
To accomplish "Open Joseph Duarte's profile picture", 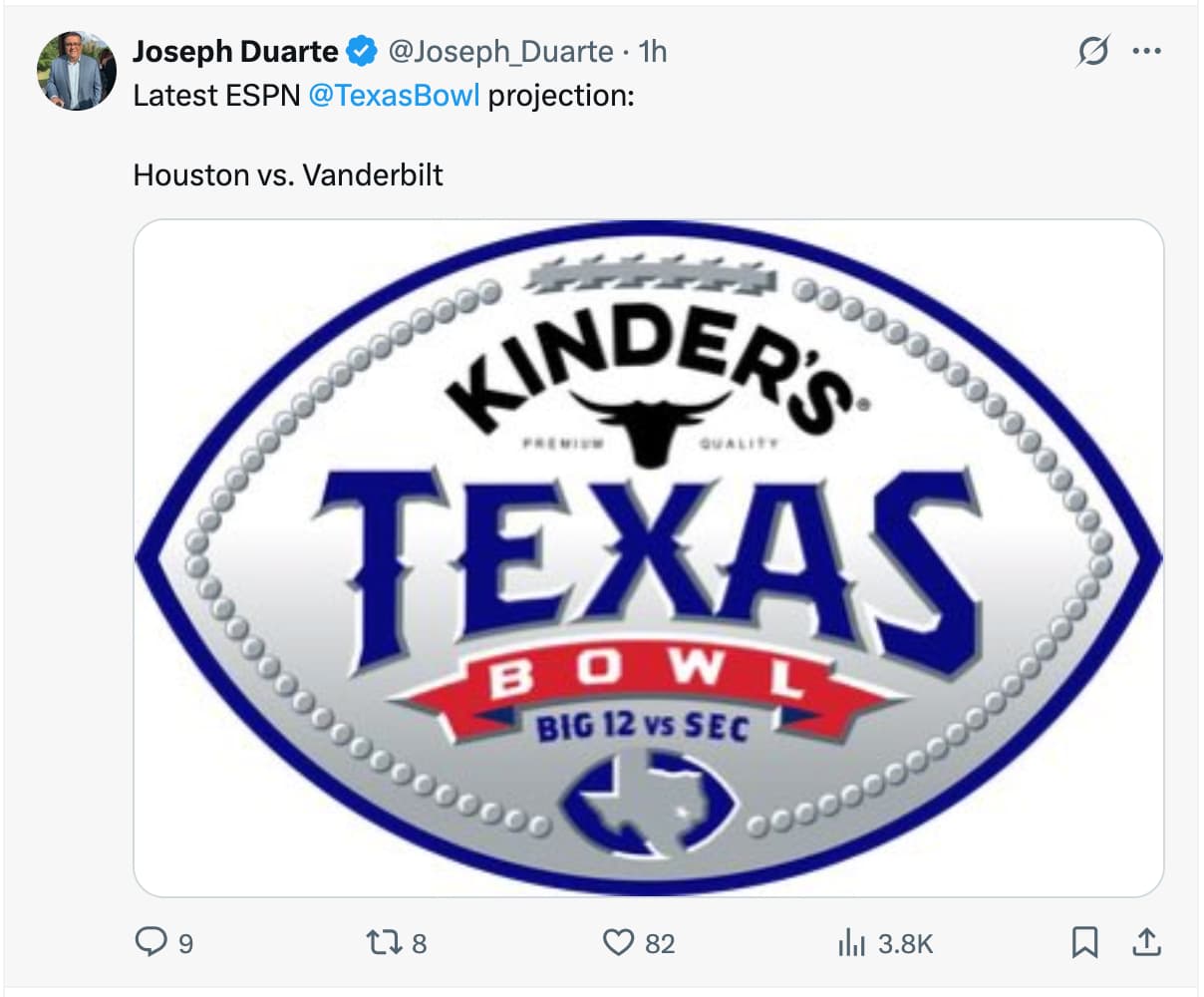I will 77,70.
